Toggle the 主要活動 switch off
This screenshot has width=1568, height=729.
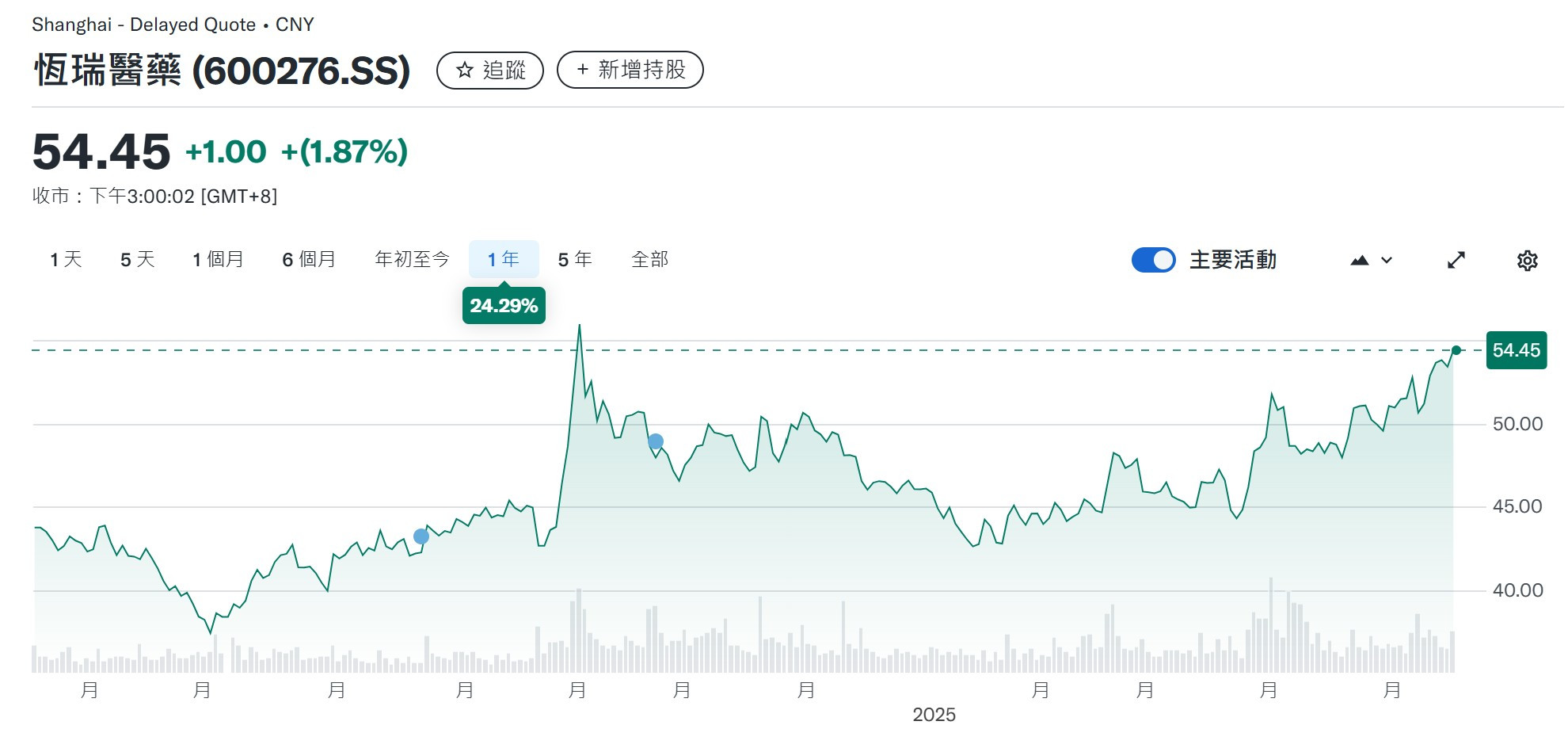tap(1153, 260)
